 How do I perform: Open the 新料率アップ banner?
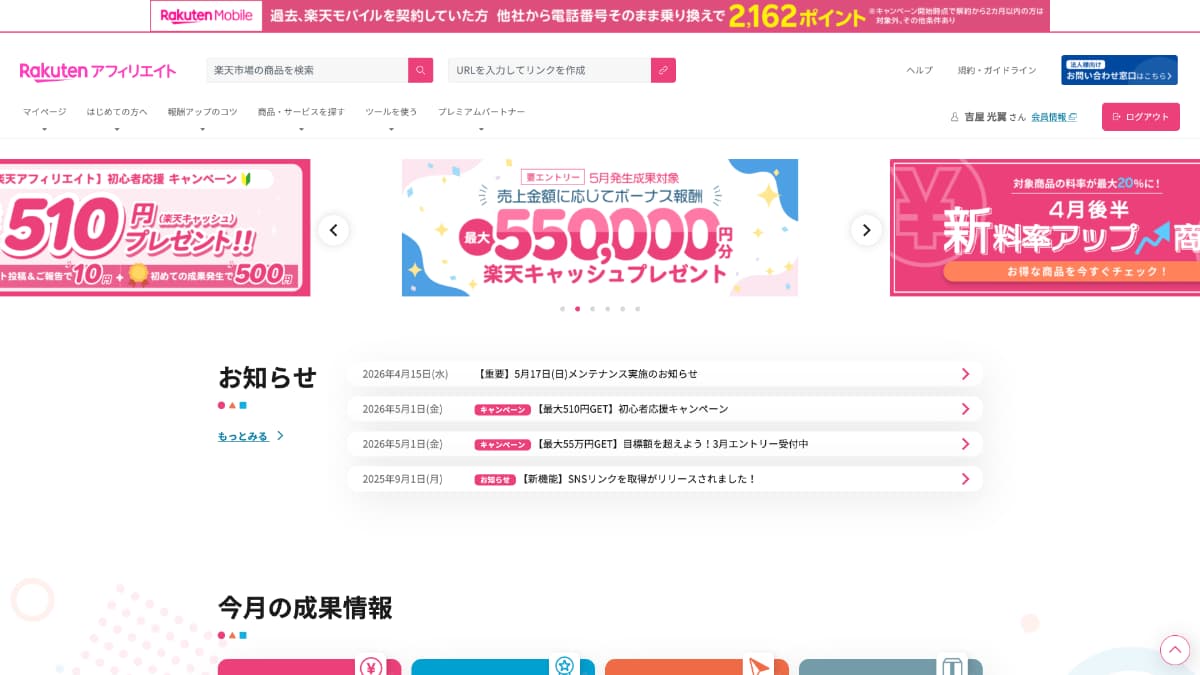click(x=1045, y=227)
